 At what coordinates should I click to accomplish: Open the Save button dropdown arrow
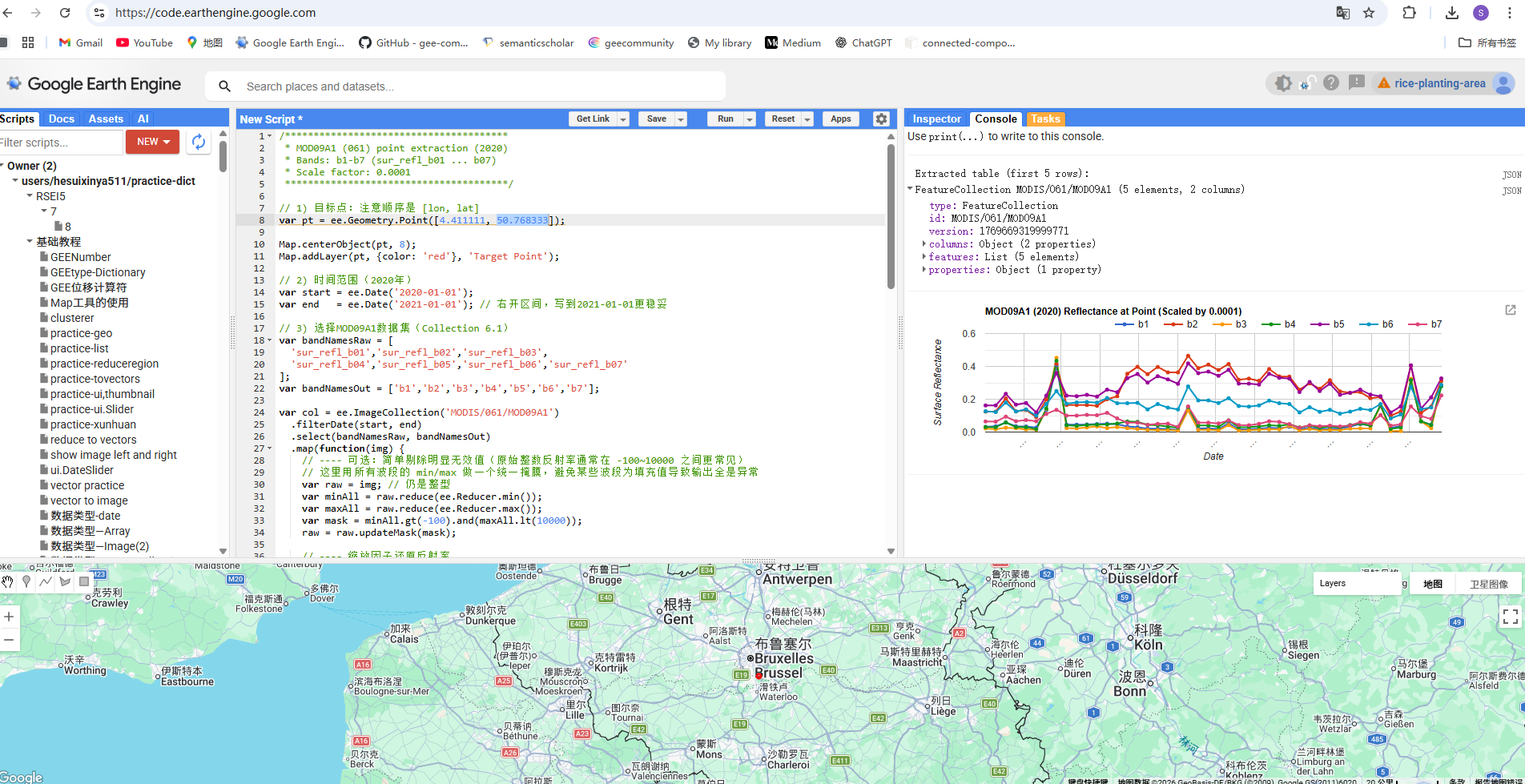click(x=681, y=119)
